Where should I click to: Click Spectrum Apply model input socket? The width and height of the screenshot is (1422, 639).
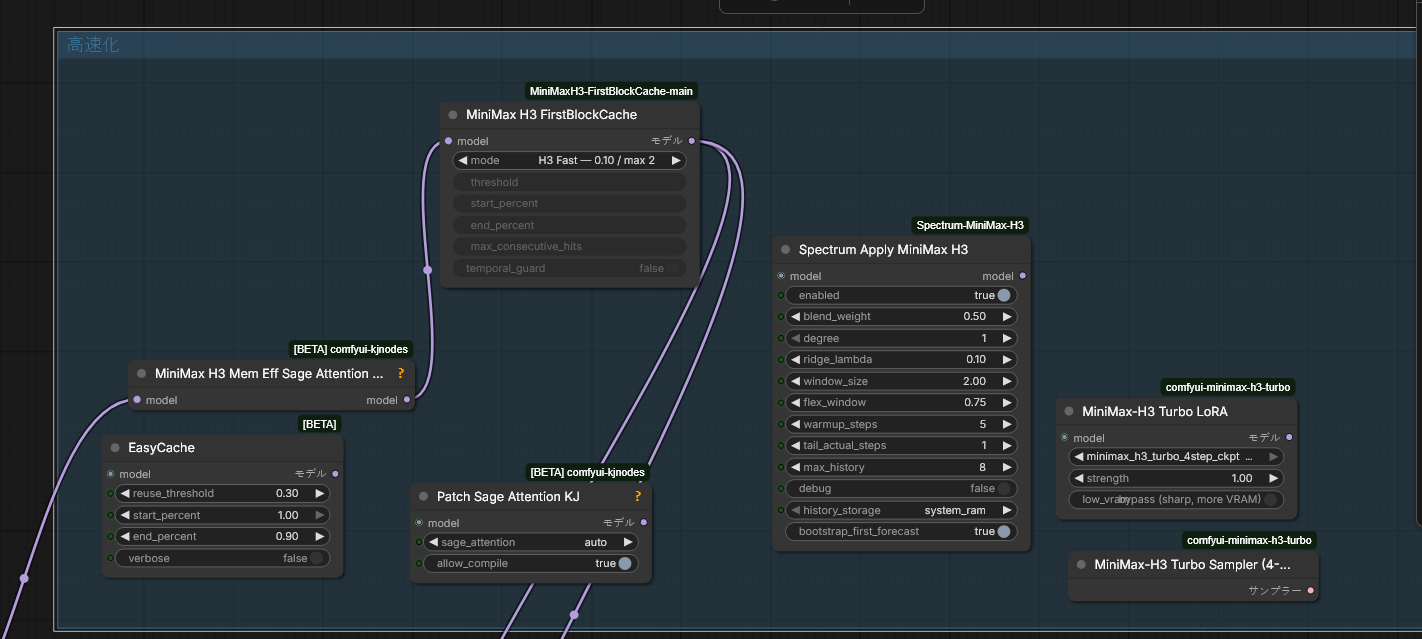pyautogui.click(x=781, y=276)
